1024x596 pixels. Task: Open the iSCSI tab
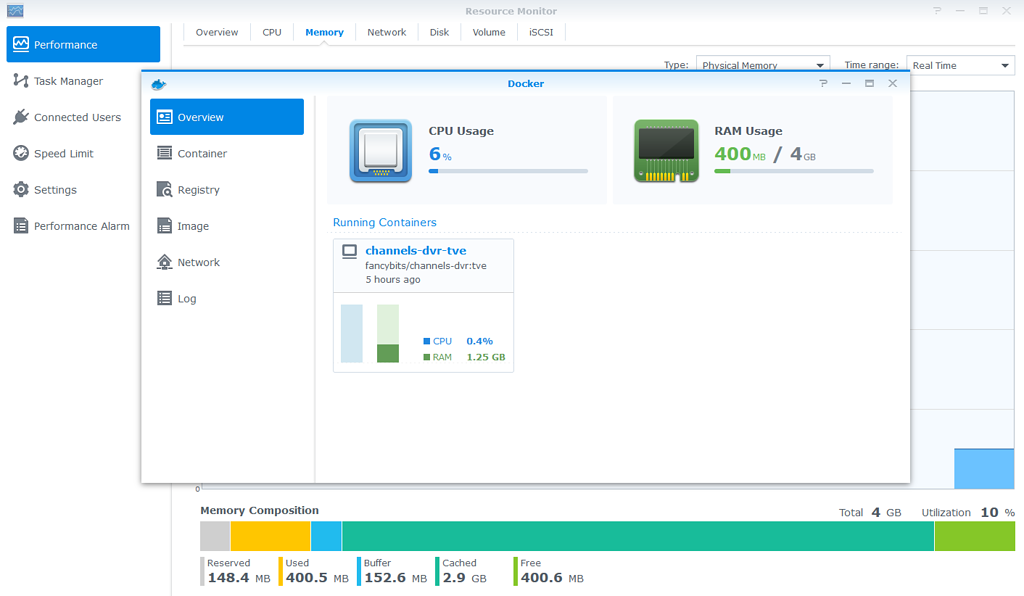coord(541,31)
